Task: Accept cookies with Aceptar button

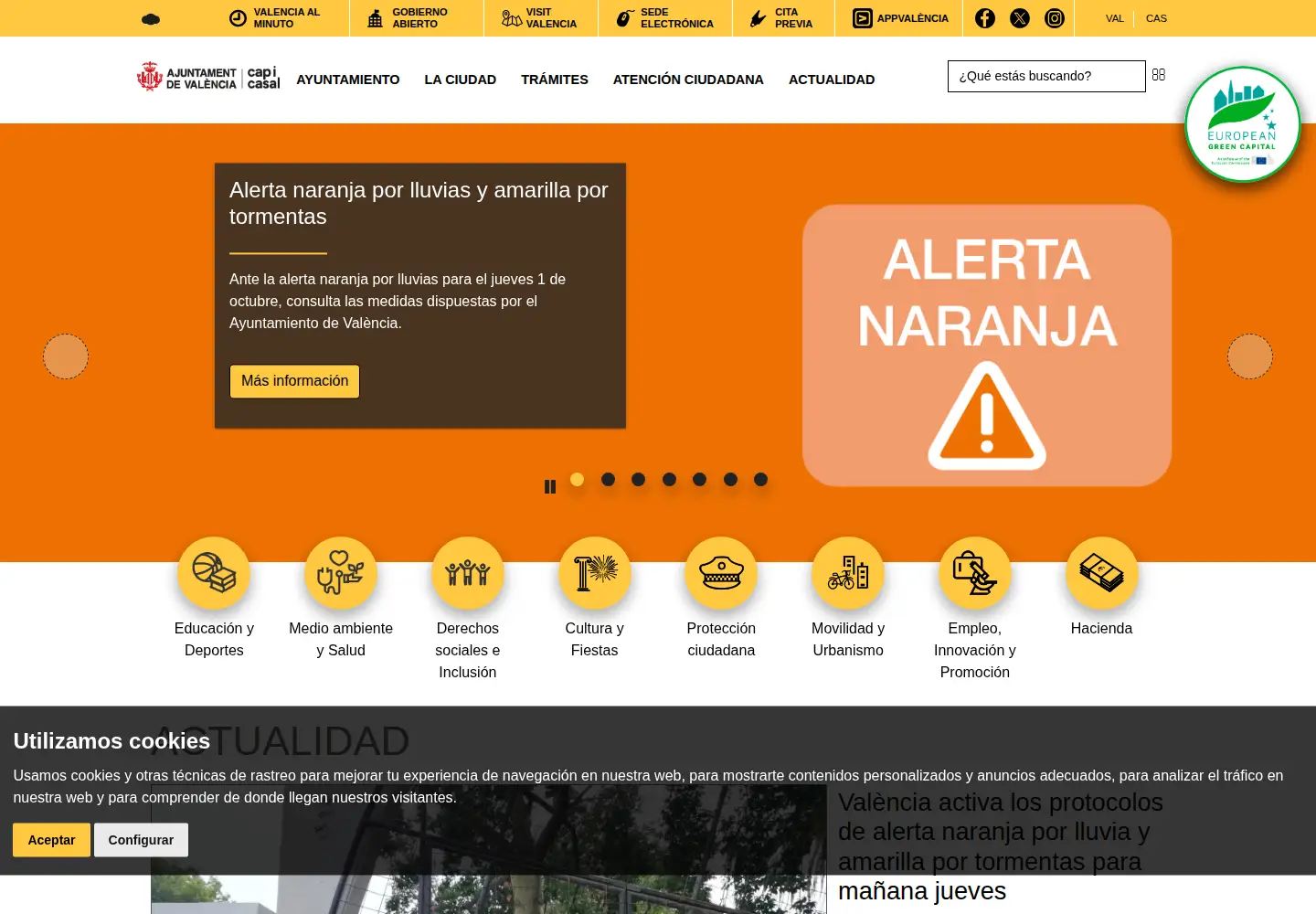Action: (x=51, y=840)
